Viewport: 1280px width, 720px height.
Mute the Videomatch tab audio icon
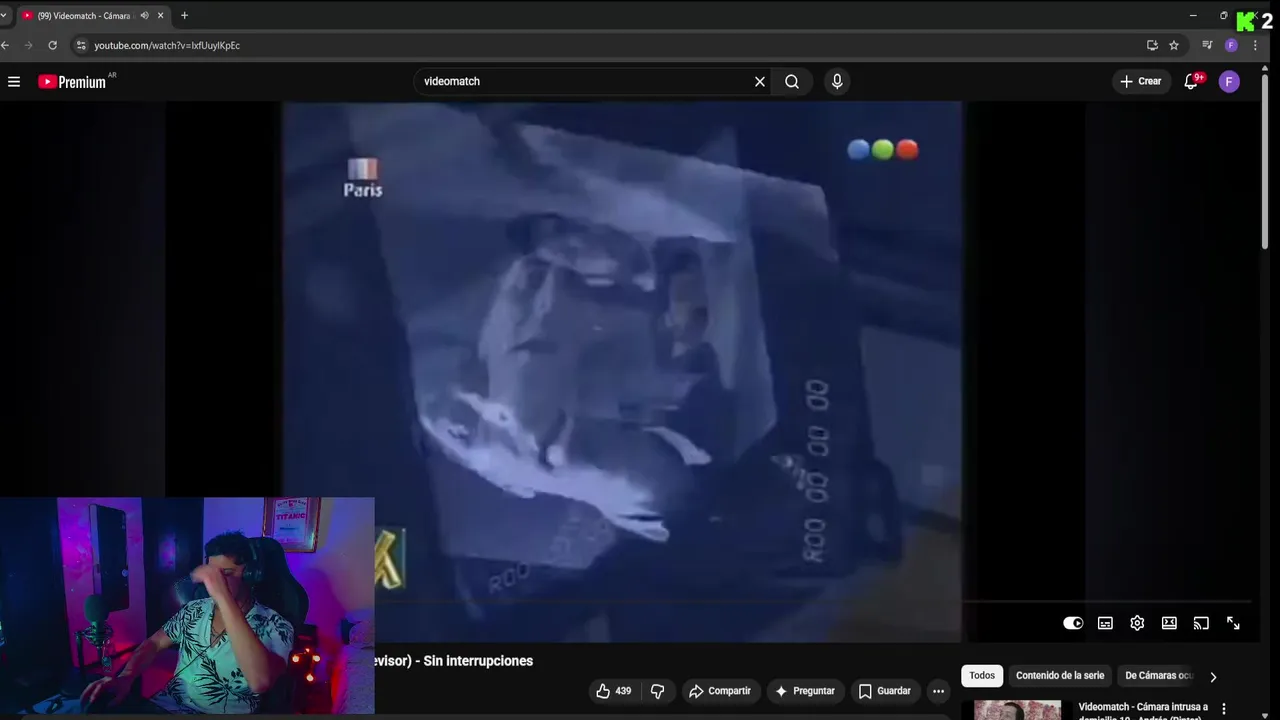coord(144,16)
